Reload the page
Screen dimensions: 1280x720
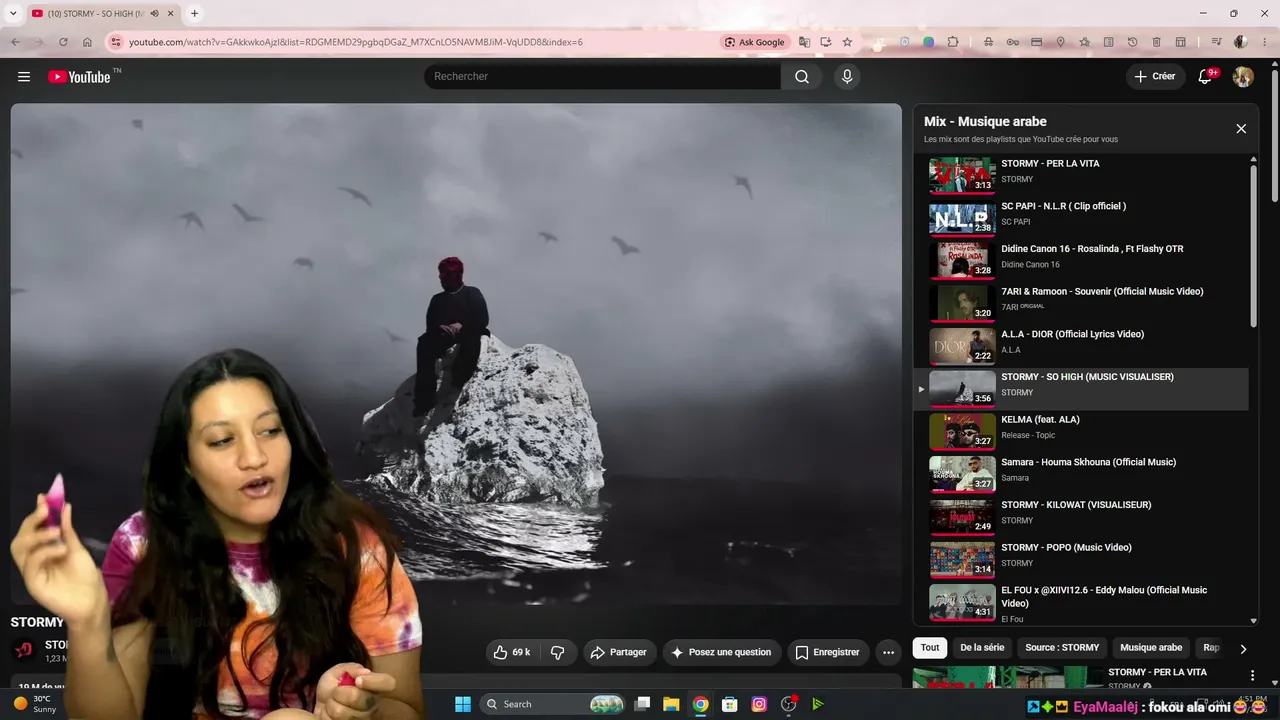tap(63, 42)
